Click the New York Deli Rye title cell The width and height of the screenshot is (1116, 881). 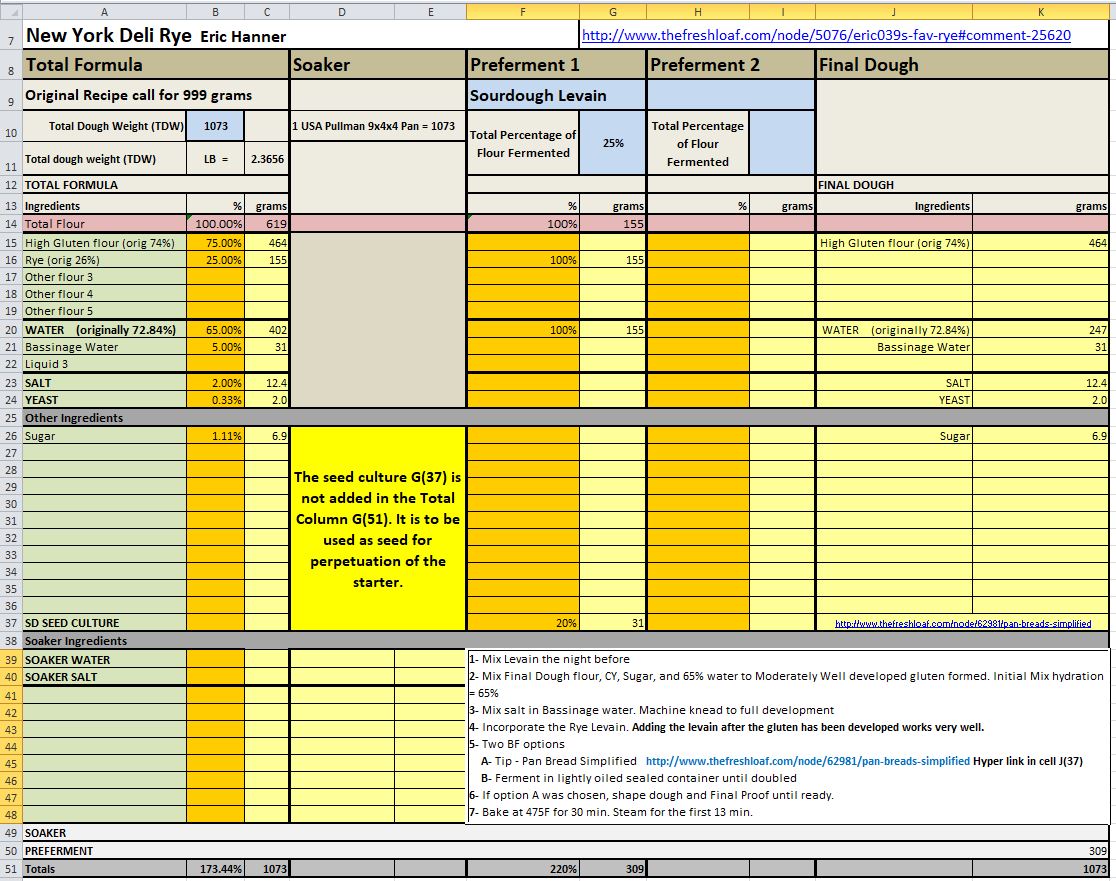pos(108,36)
